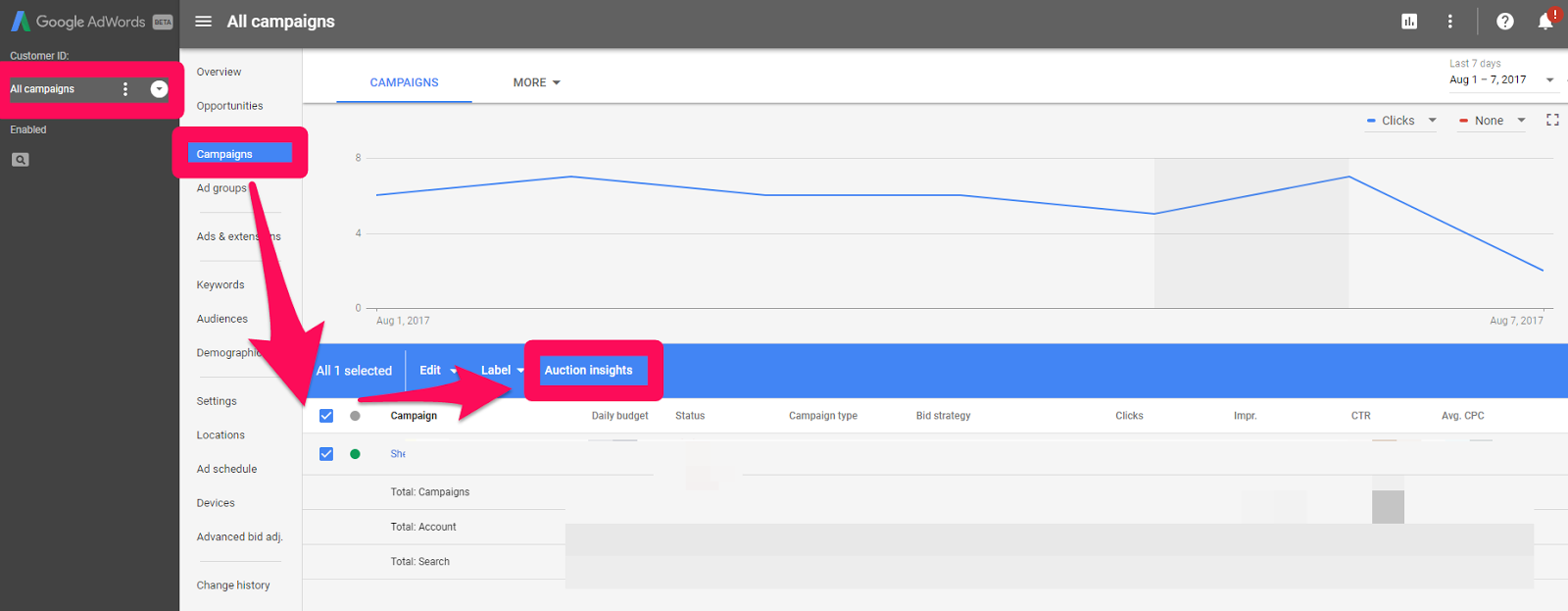
Task: Collapse the All campaigns account selector arrow
Action: [x=159, y=89]
